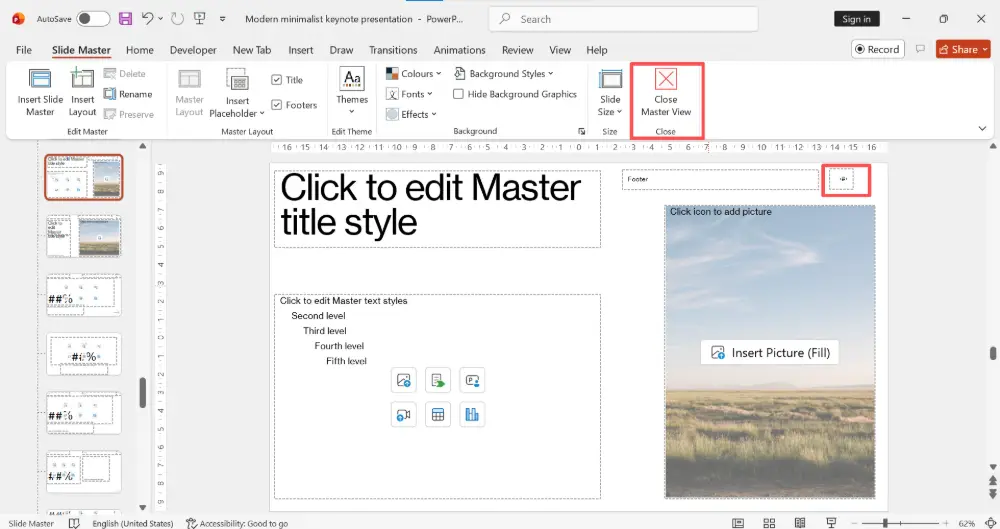Start presentation from beginning icon

[x=200, y=19]
